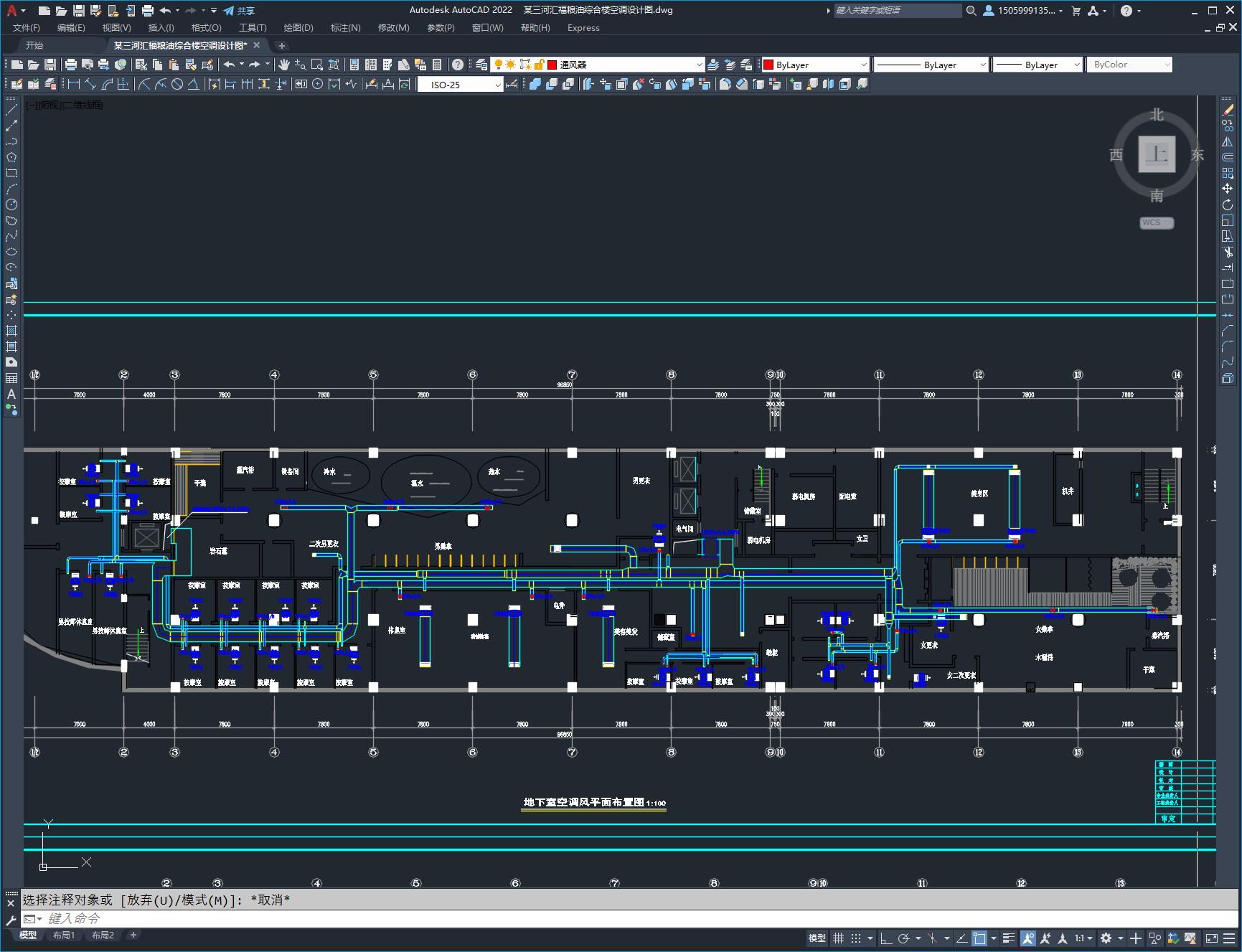Toggle Ortho mode in status bar
Image resolution: width=1242 pixels, height=952 pixels.
coord(886,938)
